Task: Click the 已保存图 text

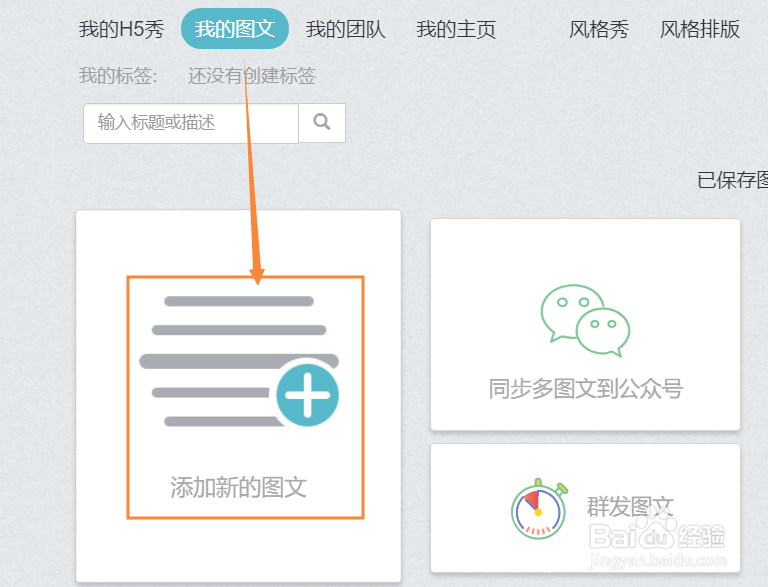Action: (732, 180)
